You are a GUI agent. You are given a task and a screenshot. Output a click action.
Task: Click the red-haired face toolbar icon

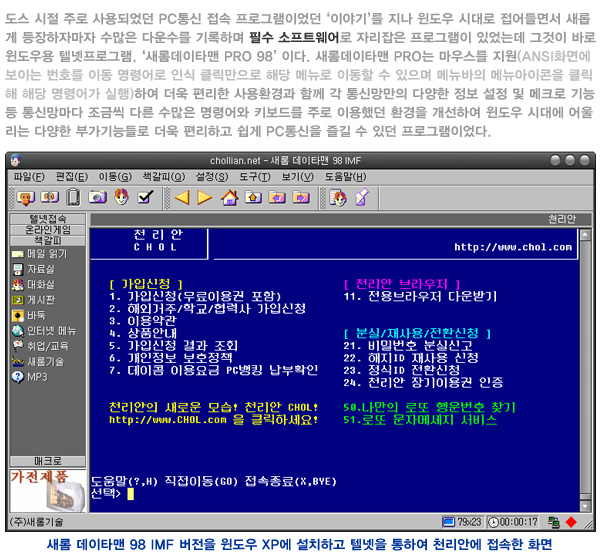pyautogui.click(x=121, y=197)
